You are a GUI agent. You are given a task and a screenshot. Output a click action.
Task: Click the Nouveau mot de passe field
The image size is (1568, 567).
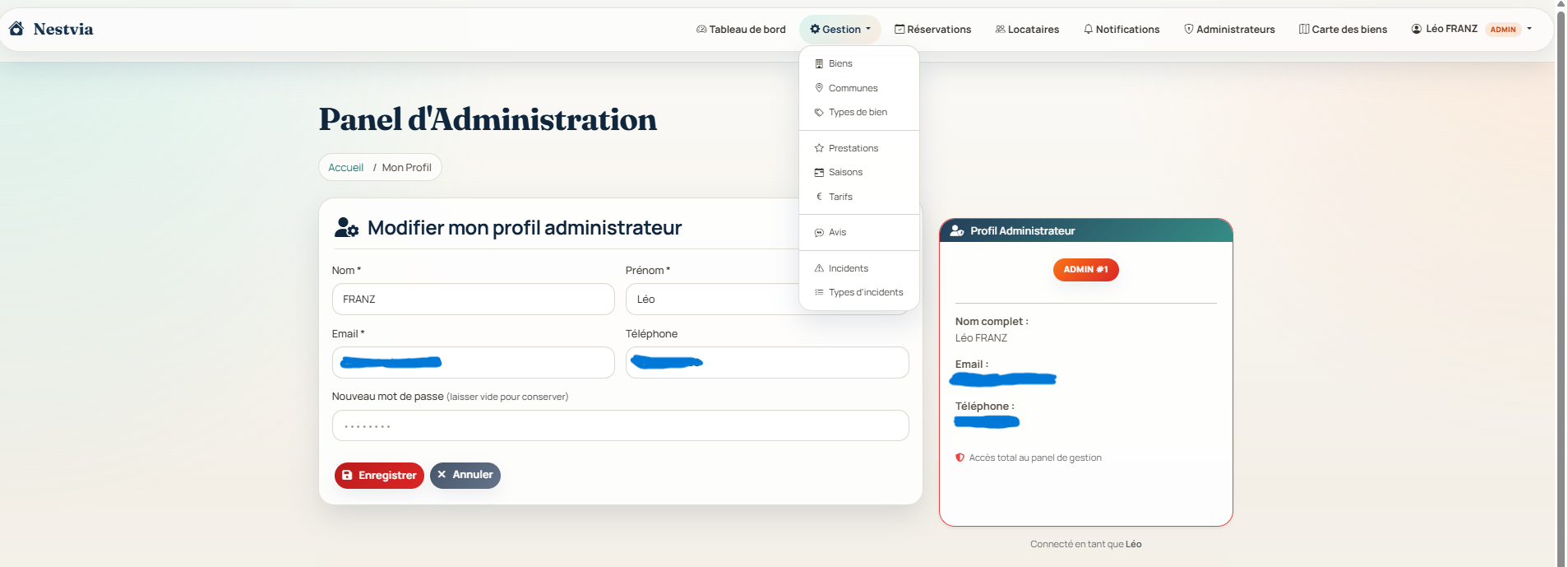tap(621, 425)
